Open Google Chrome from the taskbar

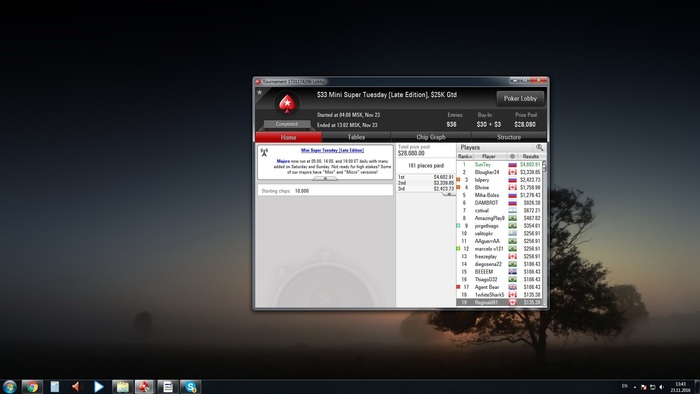(x=32, y=386)
